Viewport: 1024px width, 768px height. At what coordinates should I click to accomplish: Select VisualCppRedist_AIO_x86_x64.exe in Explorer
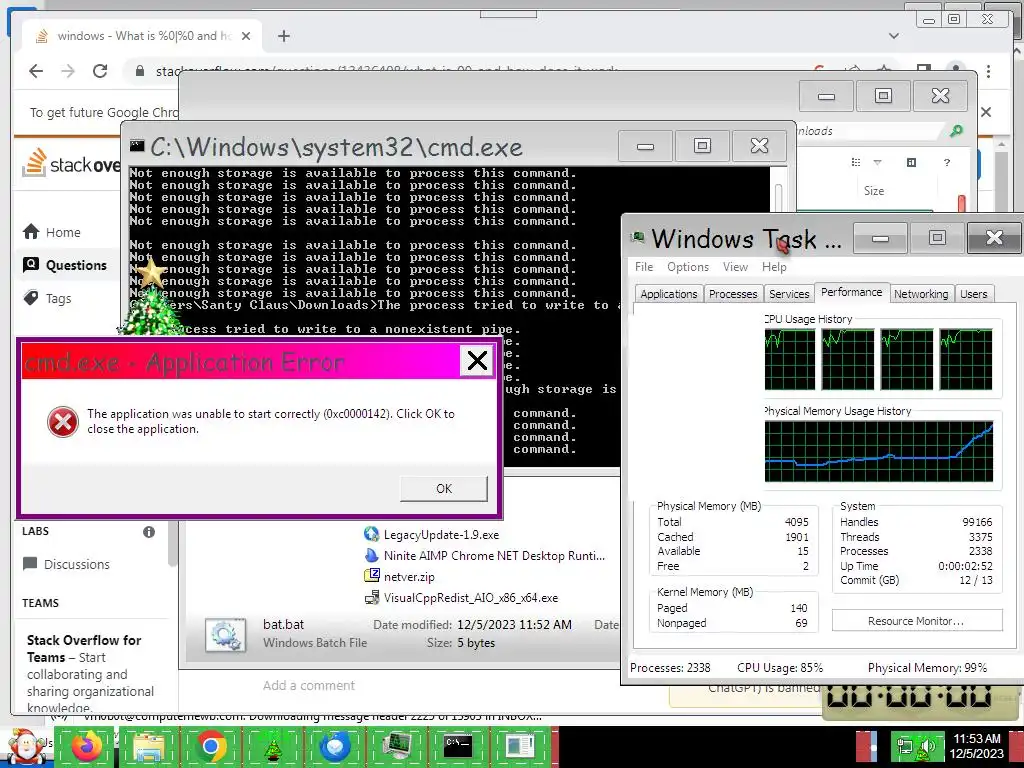[461, 598]
